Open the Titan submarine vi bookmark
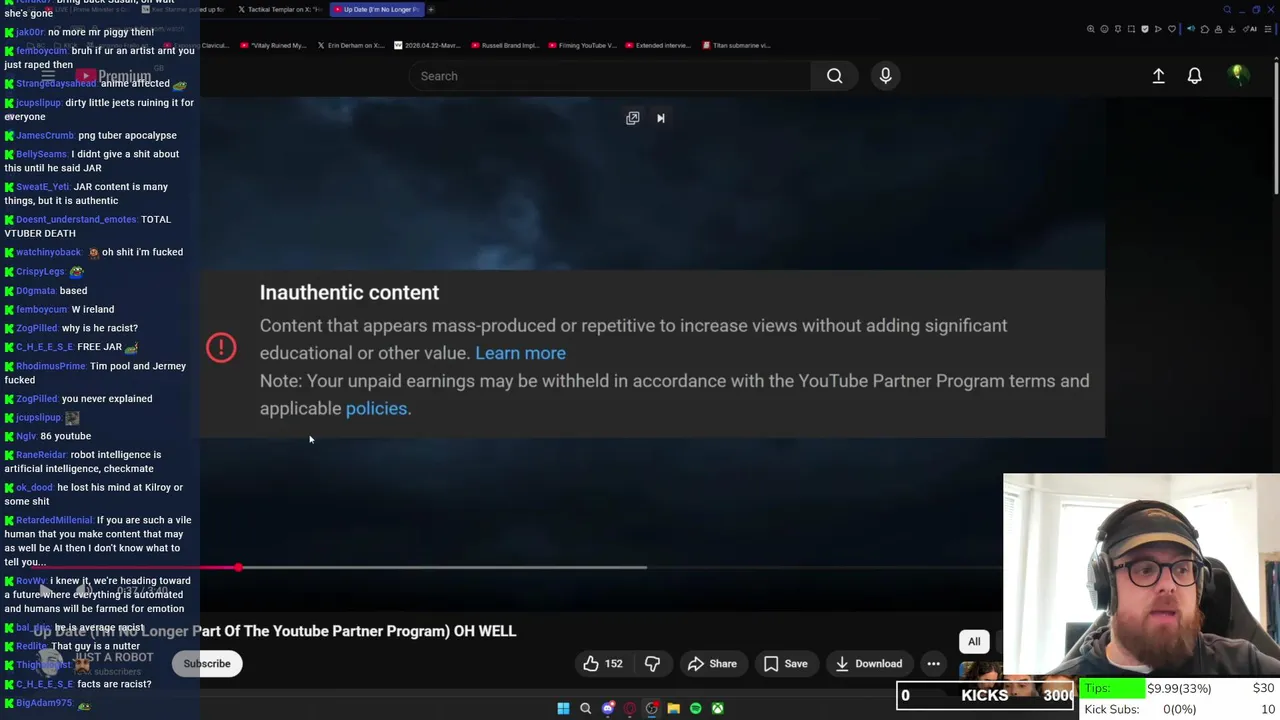 click(x=736, y=45)
